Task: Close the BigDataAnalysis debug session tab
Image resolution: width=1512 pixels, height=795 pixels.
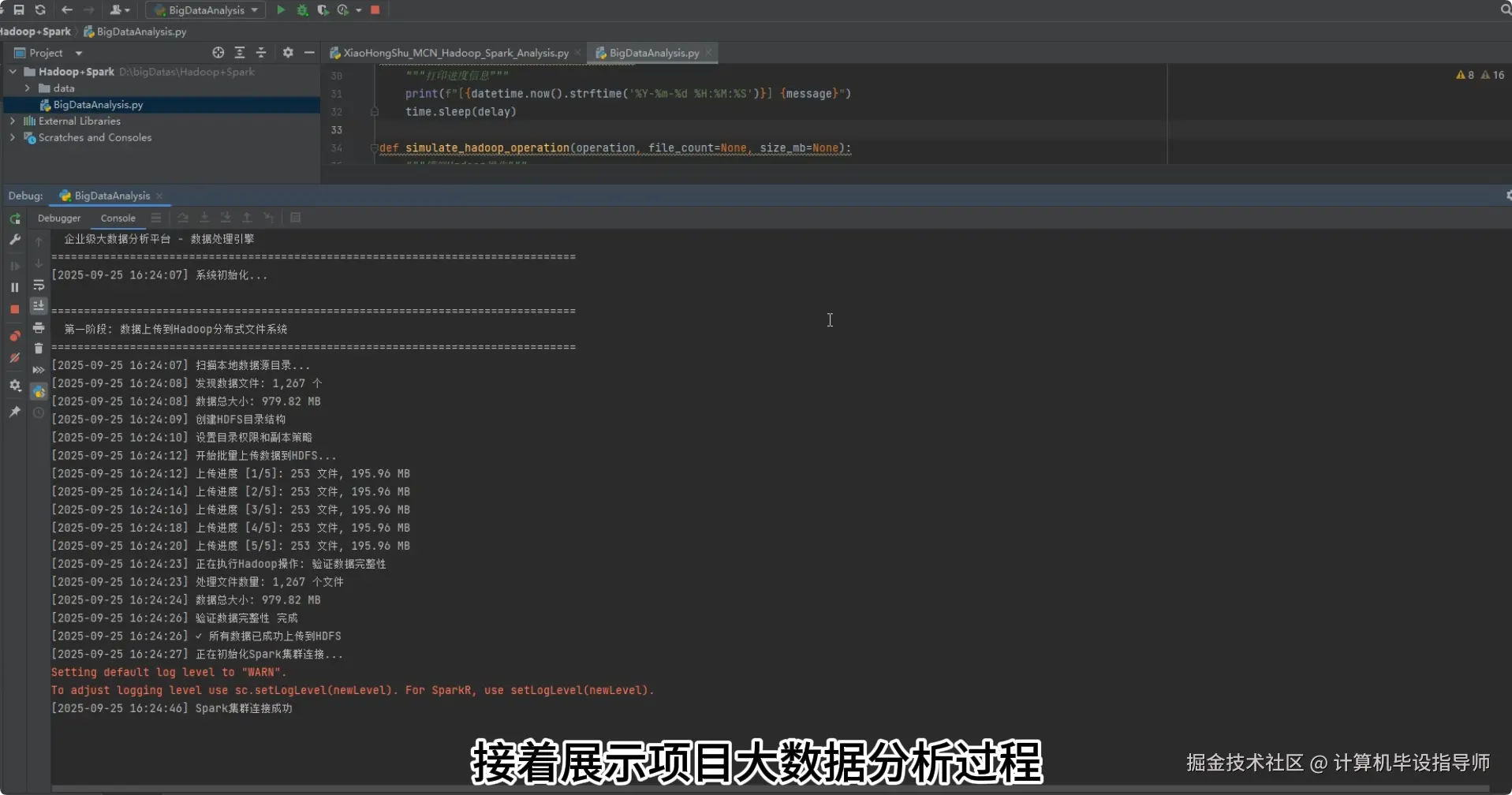Action: [159, 196]
